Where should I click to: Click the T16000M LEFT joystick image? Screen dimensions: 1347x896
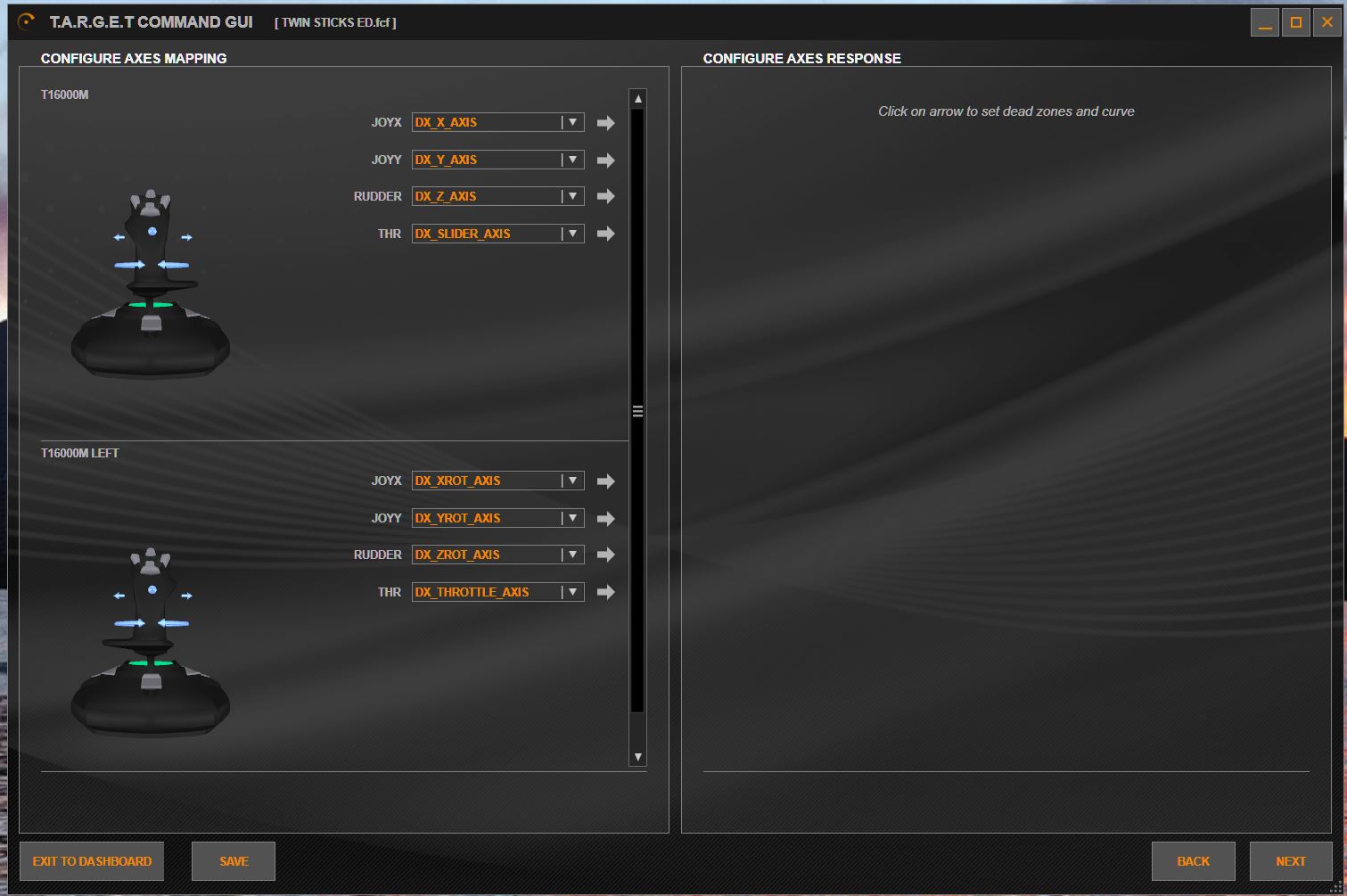tap(151, 644)
